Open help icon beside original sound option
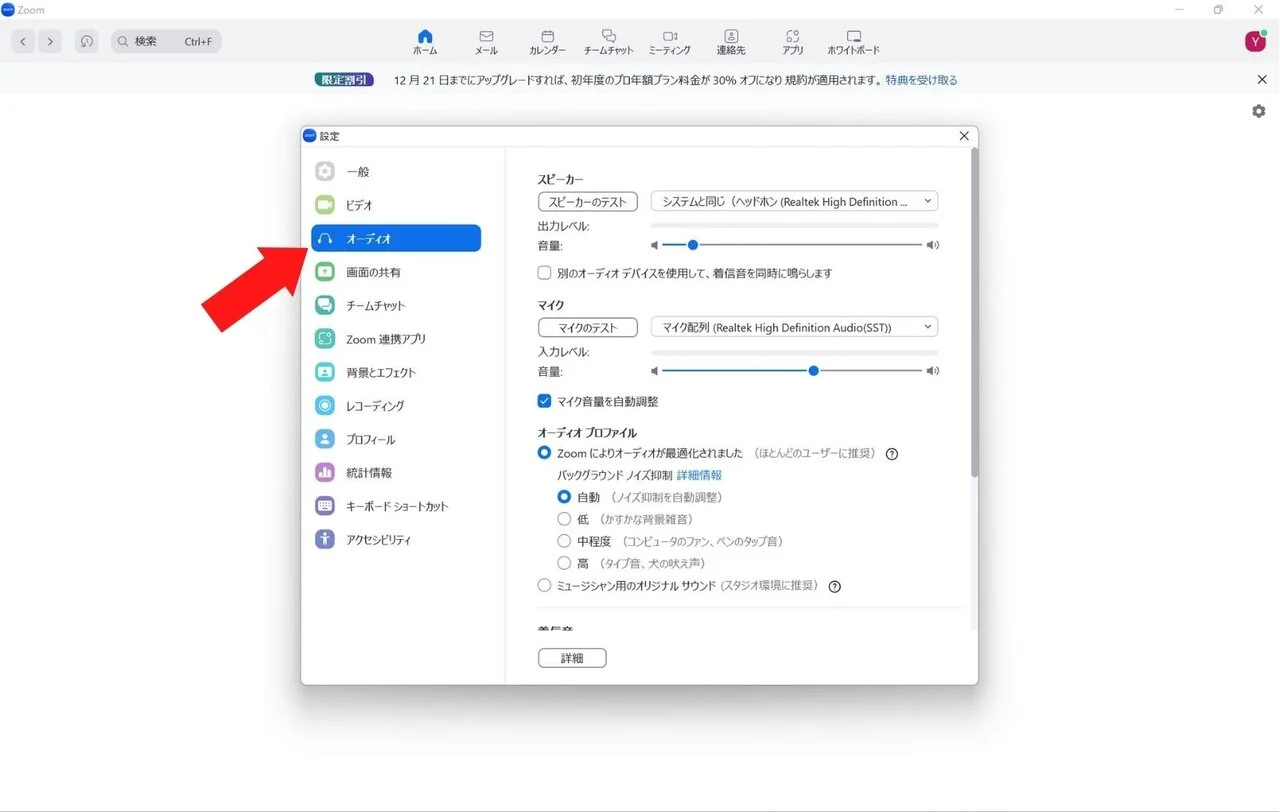 835,587
